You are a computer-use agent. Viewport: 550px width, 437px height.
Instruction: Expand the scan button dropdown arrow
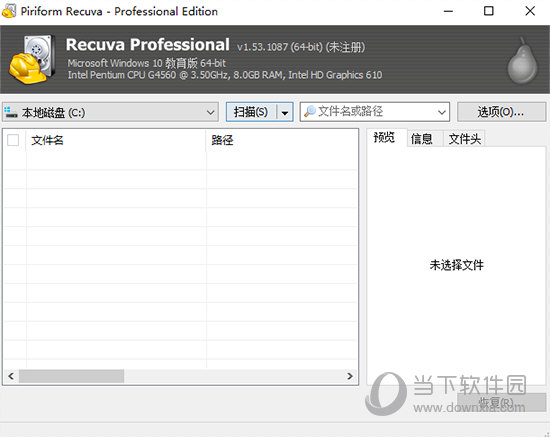click(285, 112)
